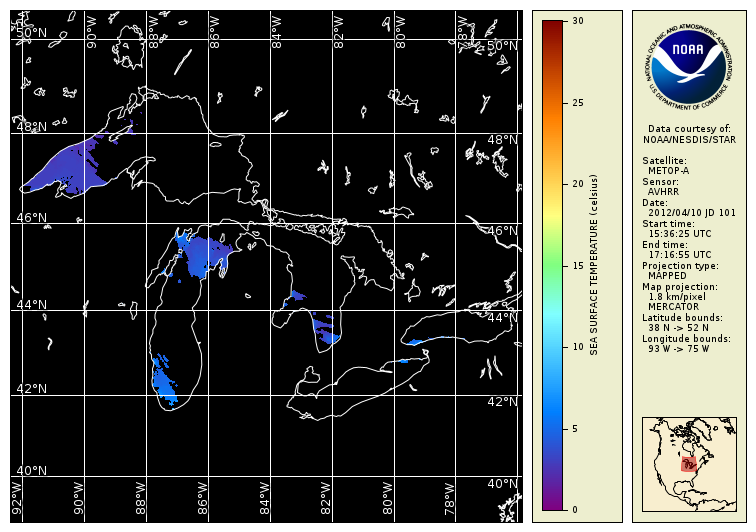Screen dimensions: 756x532
Task: Click the "Map projection:" label
Action: coord(679,287)
